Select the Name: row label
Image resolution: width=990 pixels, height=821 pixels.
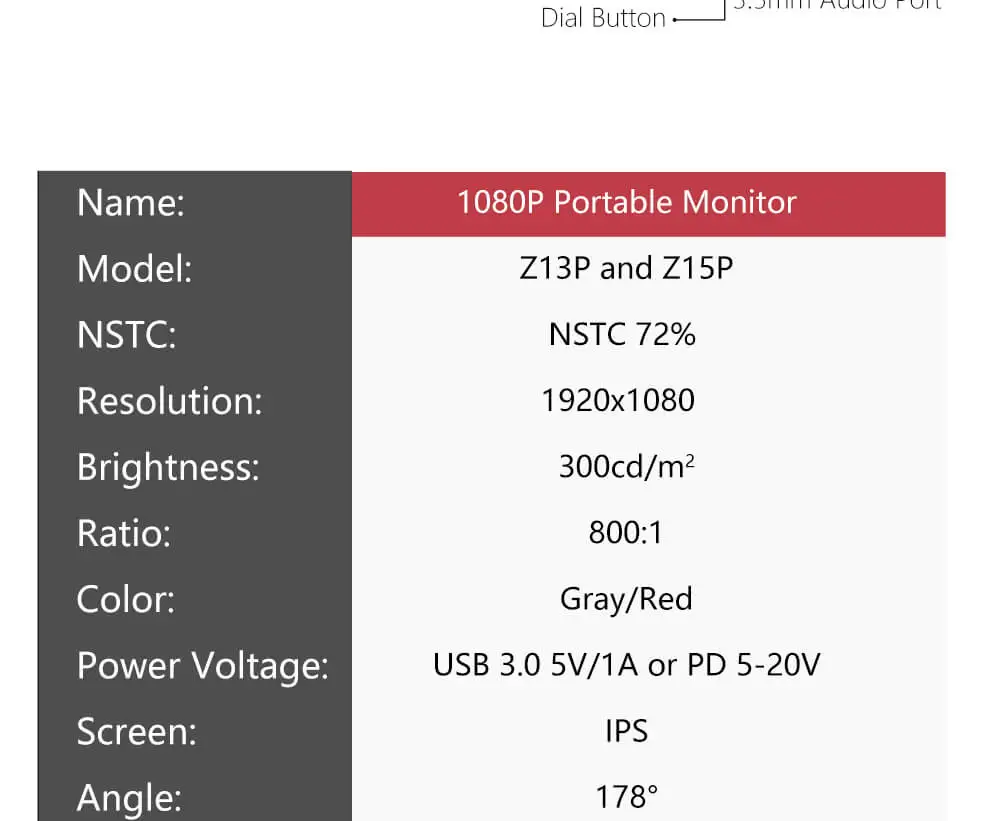tap(131, 203)
